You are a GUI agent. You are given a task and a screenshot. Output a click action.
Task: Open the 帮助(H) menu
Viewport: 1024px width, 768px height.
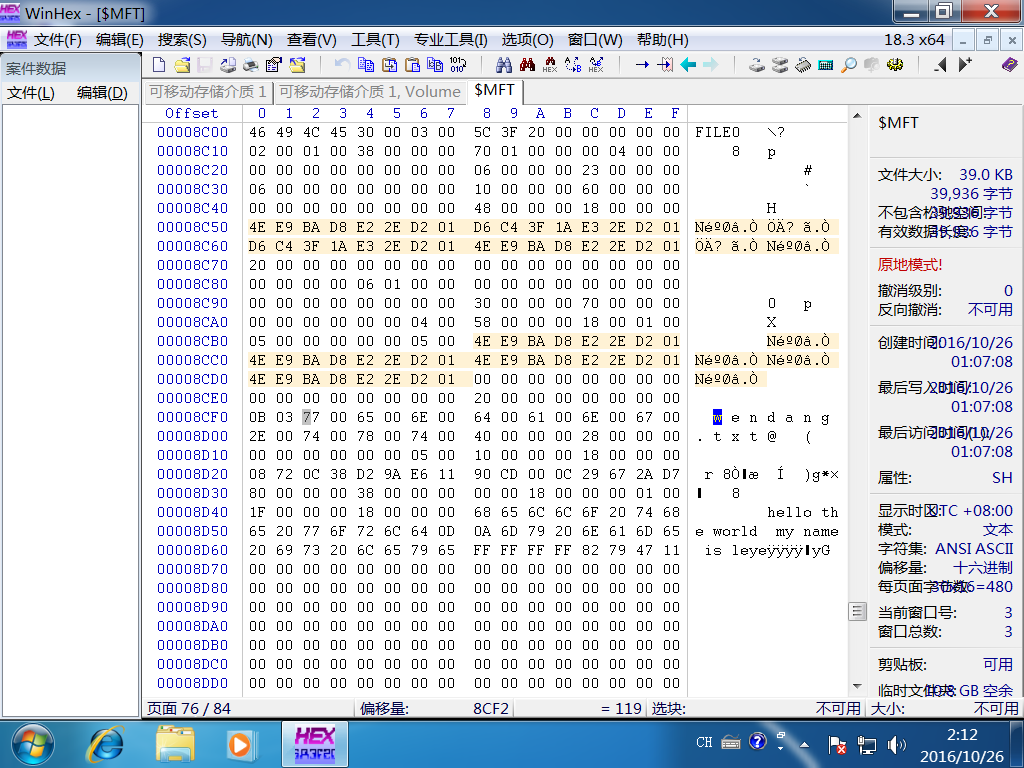662,40
